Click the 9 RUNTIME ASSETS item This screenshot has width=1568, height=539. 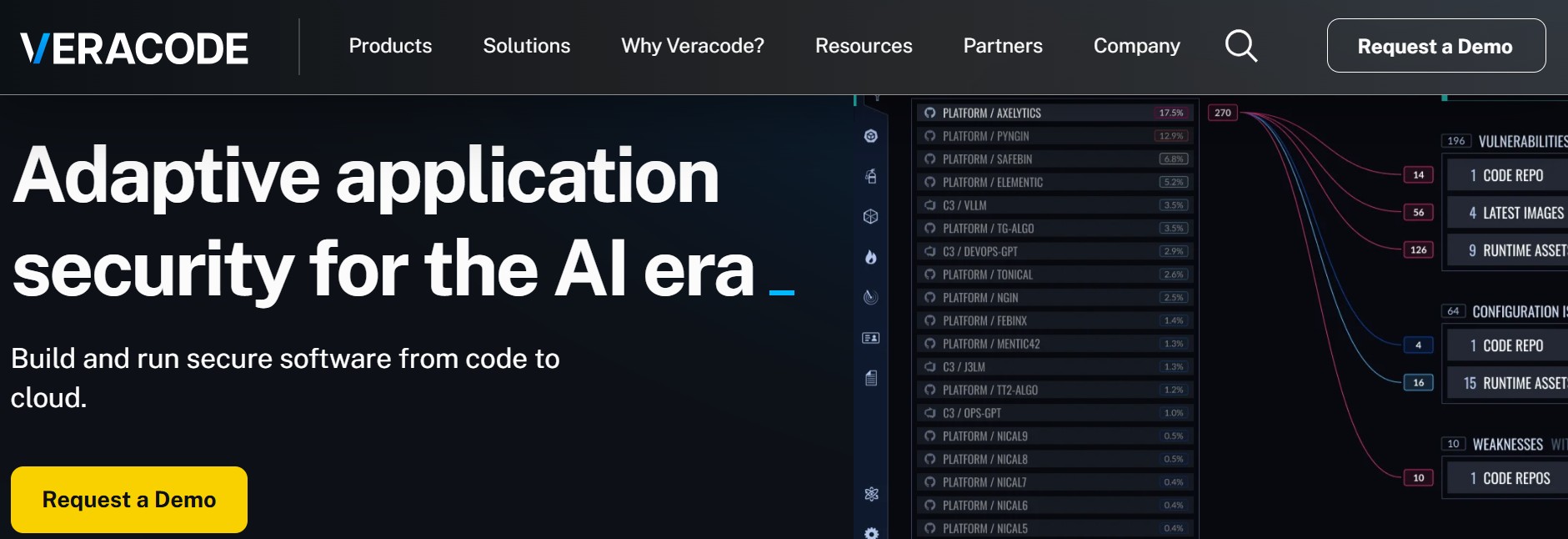click(1508, 250)
